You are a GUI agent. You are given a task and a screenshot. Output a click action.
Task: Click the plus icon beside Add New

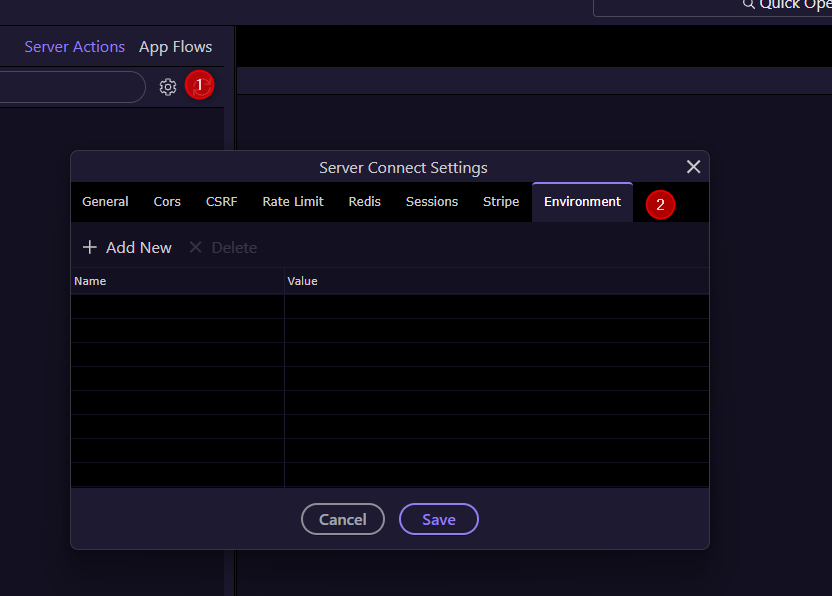tap(90, 247)
